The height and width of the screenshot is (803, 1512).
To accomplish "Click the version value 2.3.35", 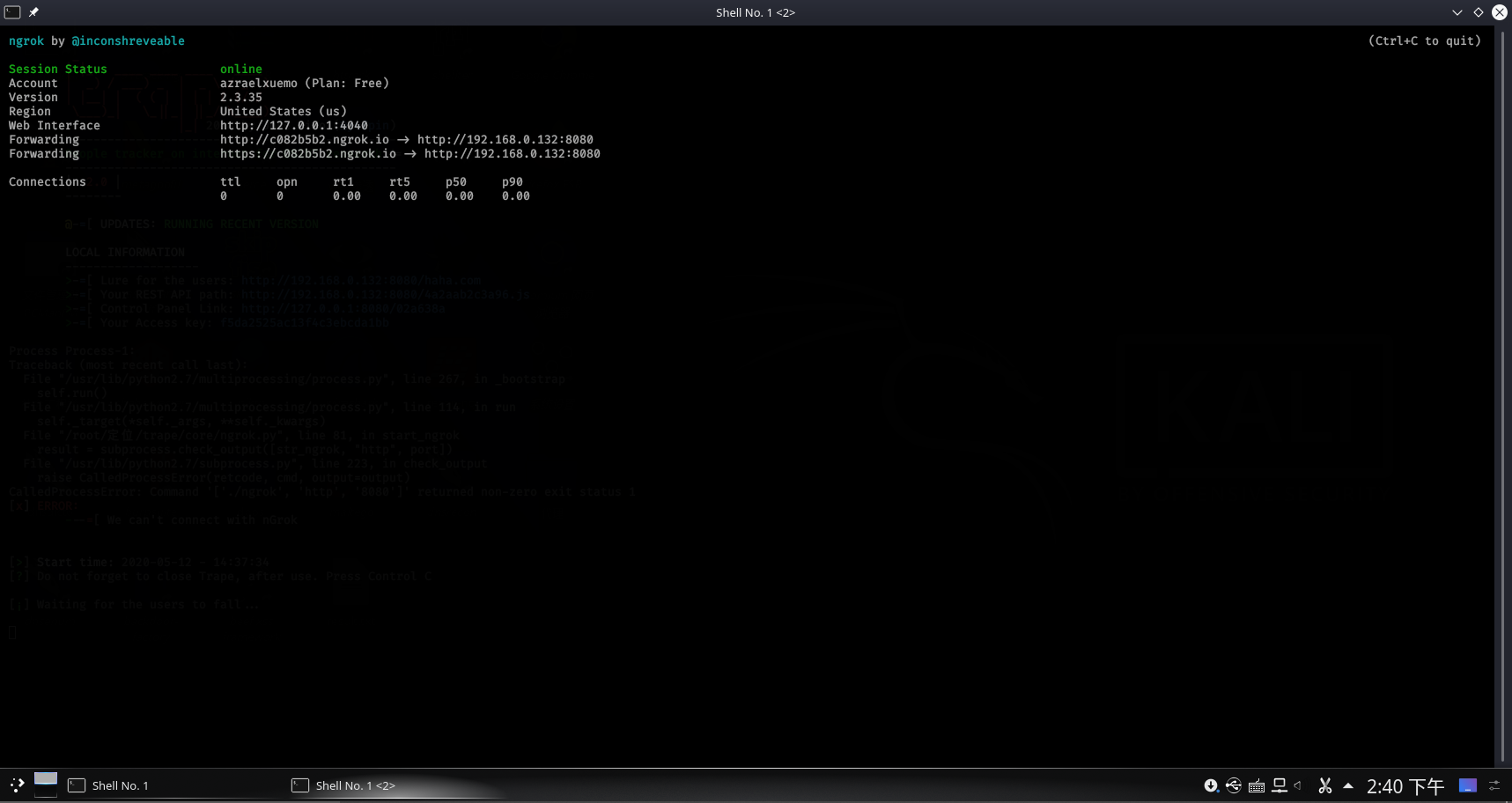I will pos(241,98).
